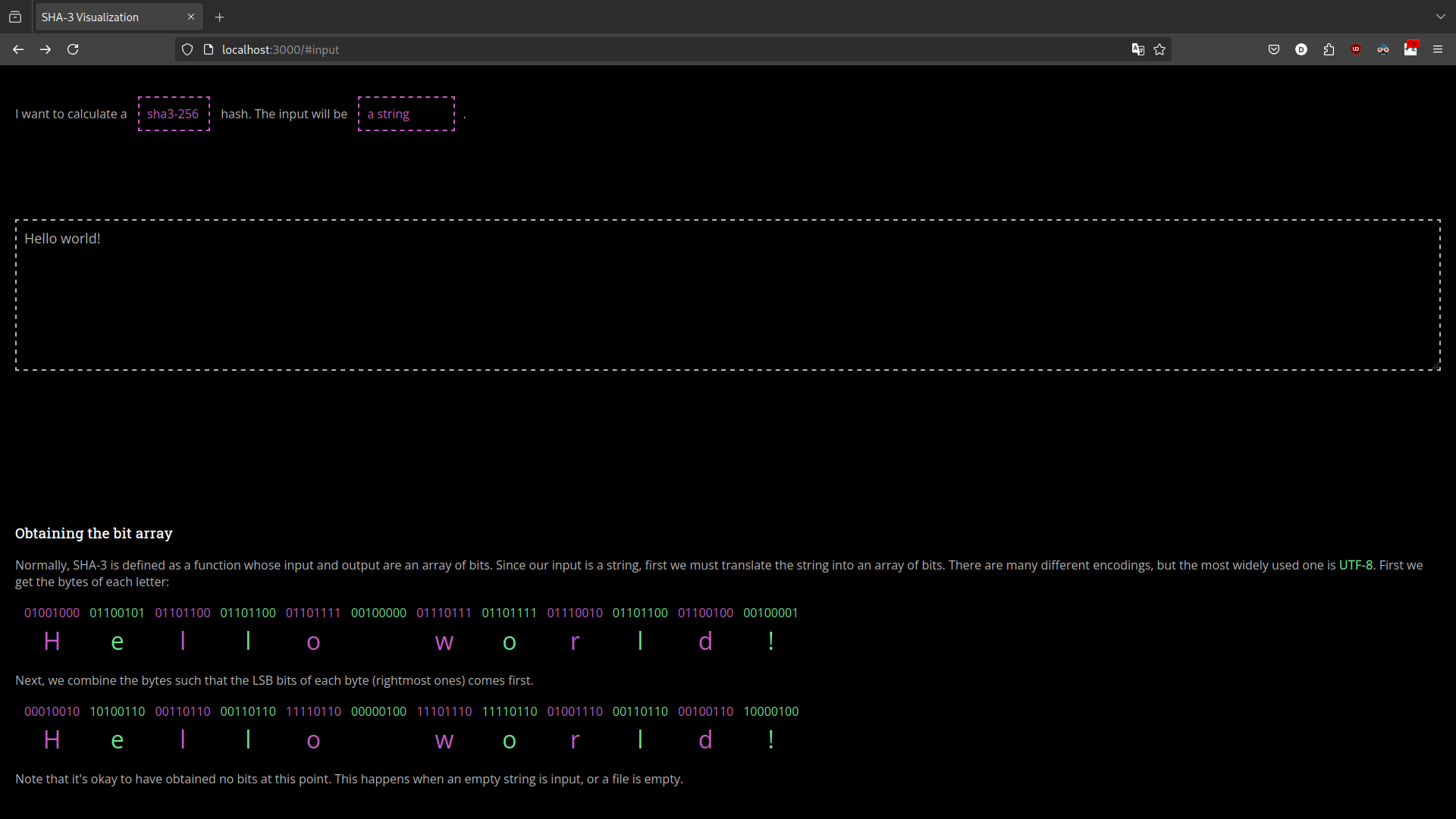Select the SHA-3 Visualization tab
This screenshot has height=819, width=1456.
(106, 17)
